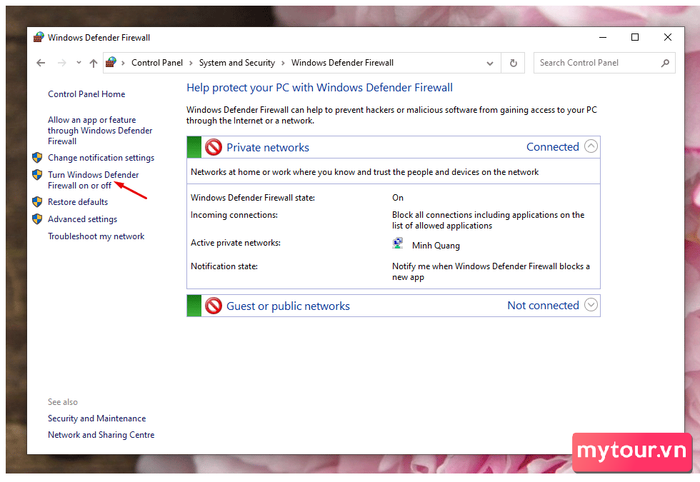This screenshot has height=482, width=700.
Task: Minimize the Windows Defender Firewall window
Action: pyautogui.click(x=603, y=37)
